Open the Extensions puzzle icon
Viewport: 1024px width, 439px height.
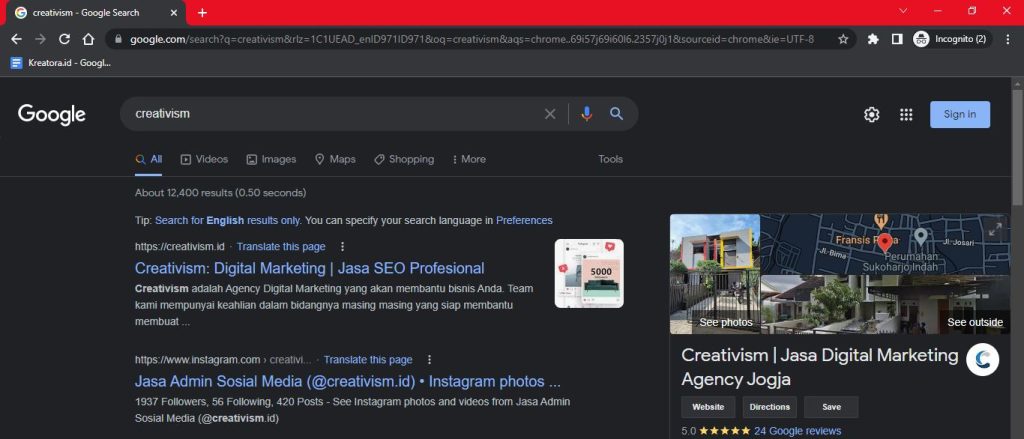[x=872, y=39]
